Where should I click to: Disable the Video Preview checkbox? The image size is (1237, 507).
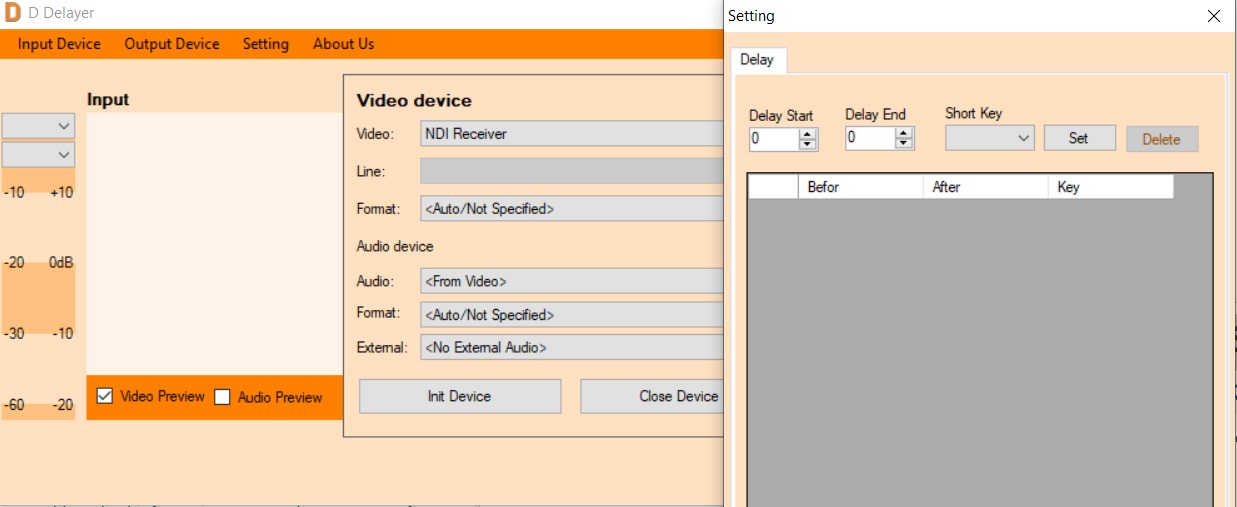105,396
